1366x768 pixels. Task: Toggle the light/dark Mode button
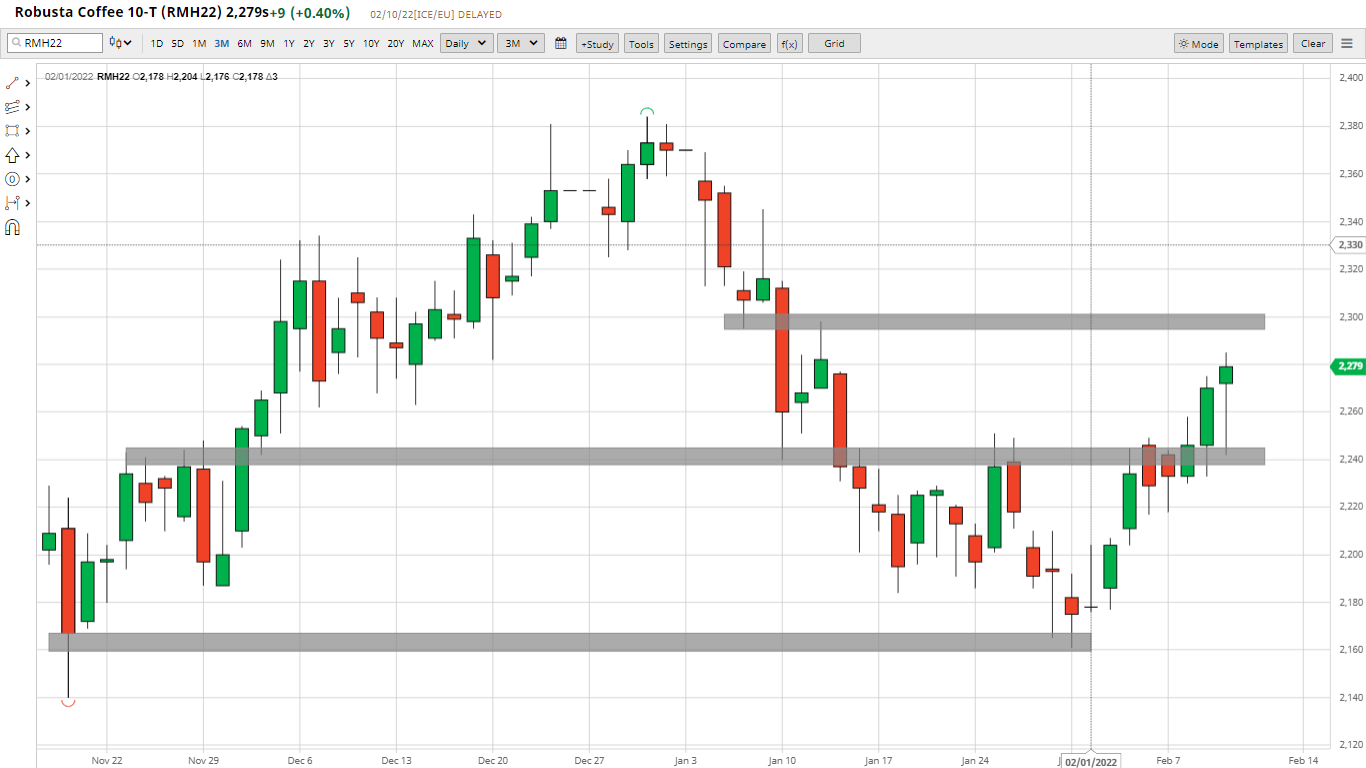click(x=1199, y=44)
